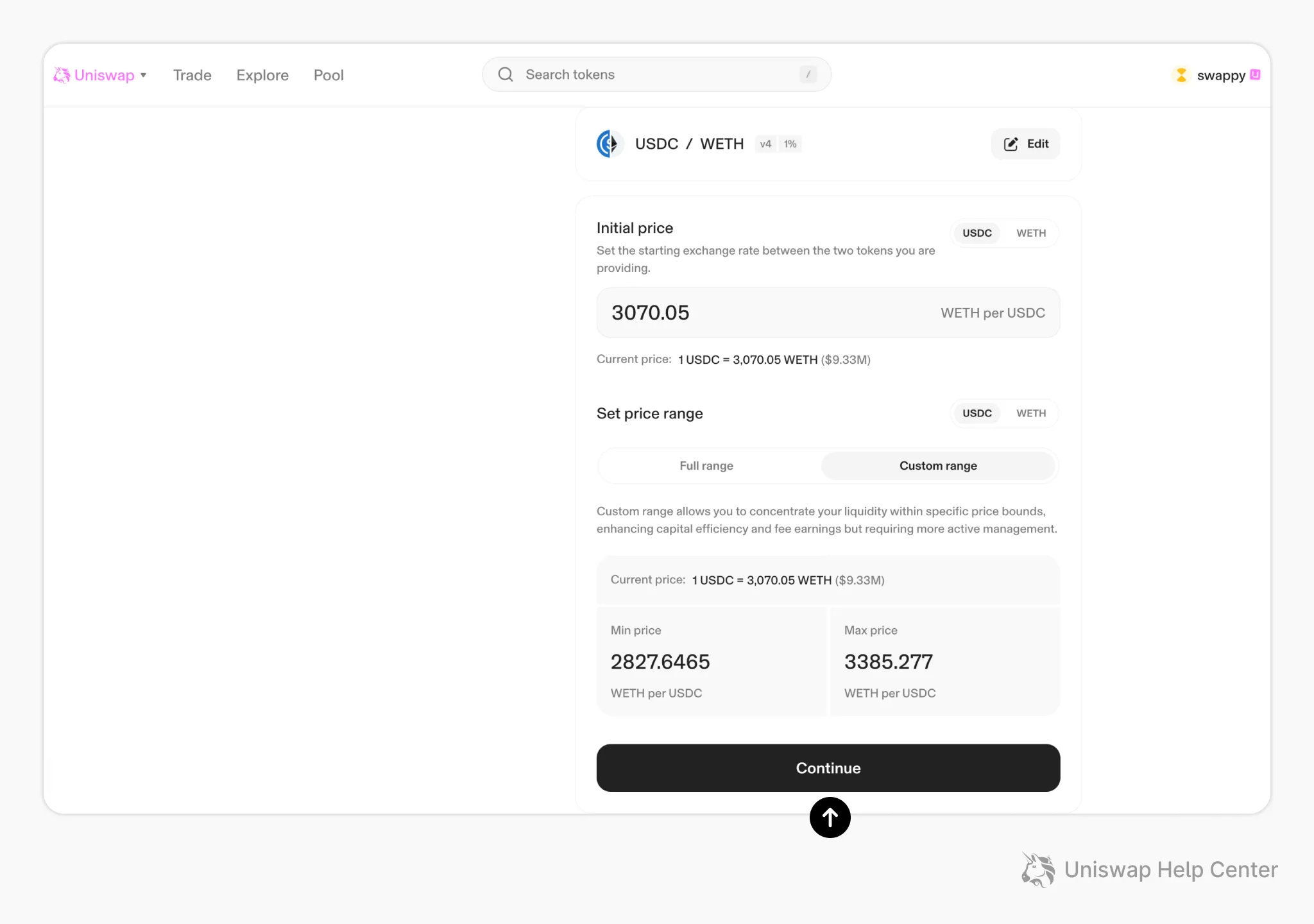Screen dimensions: 1314x924
Task: Open the Explore menu
Action: [x=262, y=75]
